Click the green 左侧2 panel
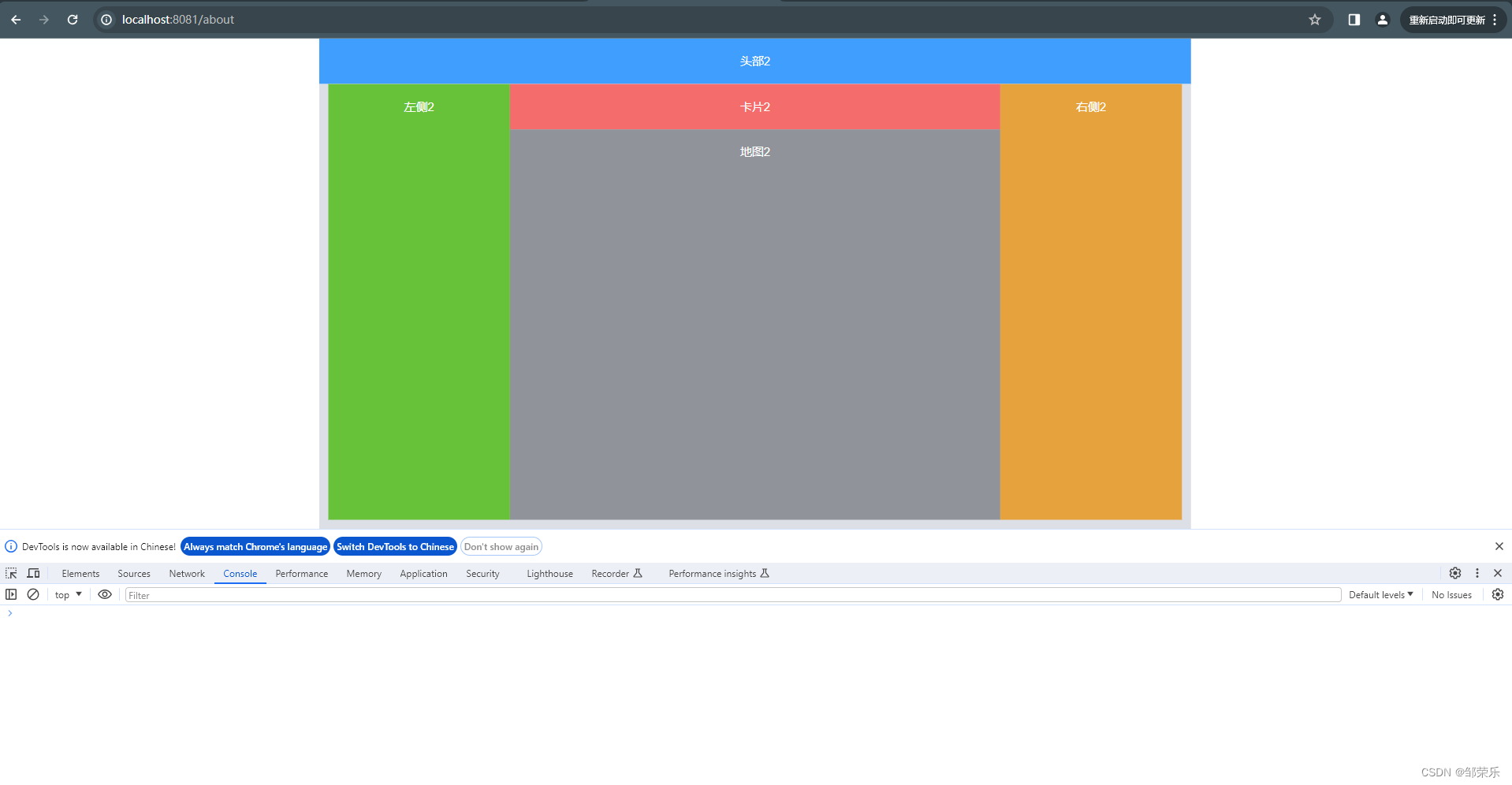1512x785 pixels. tap(419, 302)
